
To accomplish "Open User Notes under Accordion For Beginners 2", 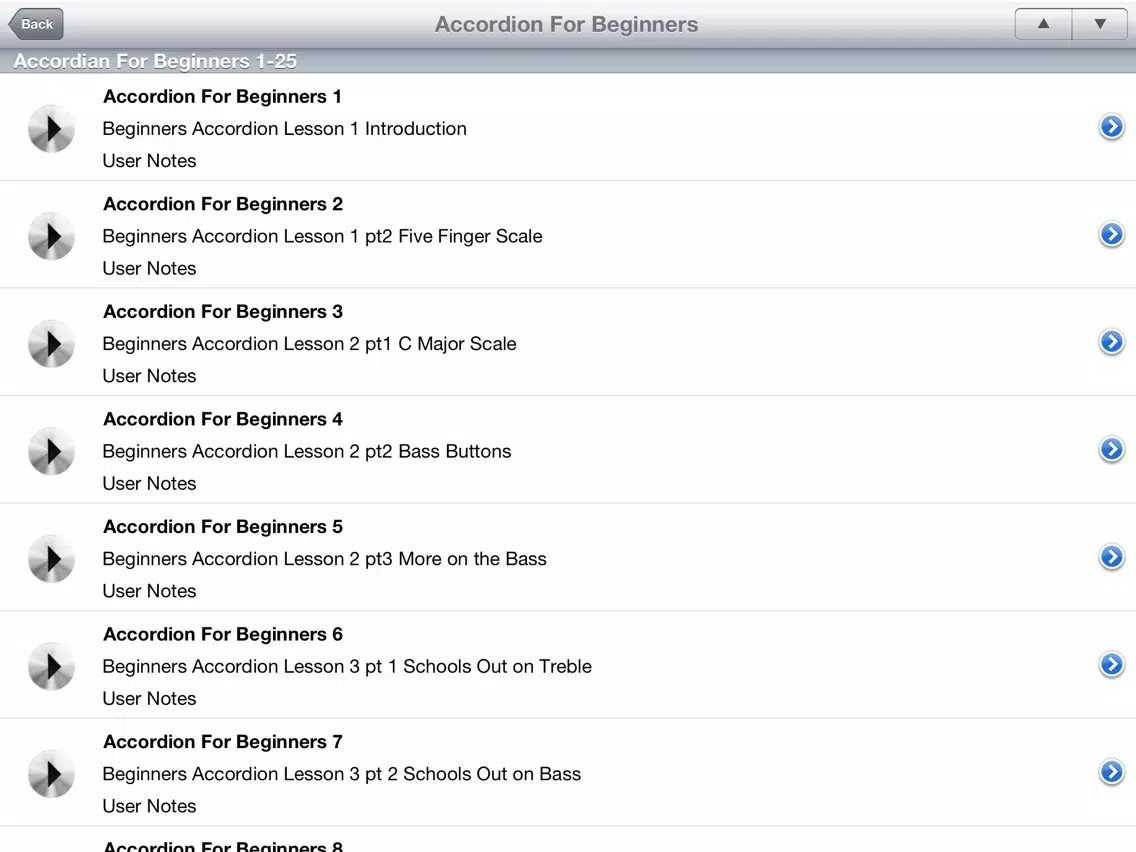I will point(149,269).
